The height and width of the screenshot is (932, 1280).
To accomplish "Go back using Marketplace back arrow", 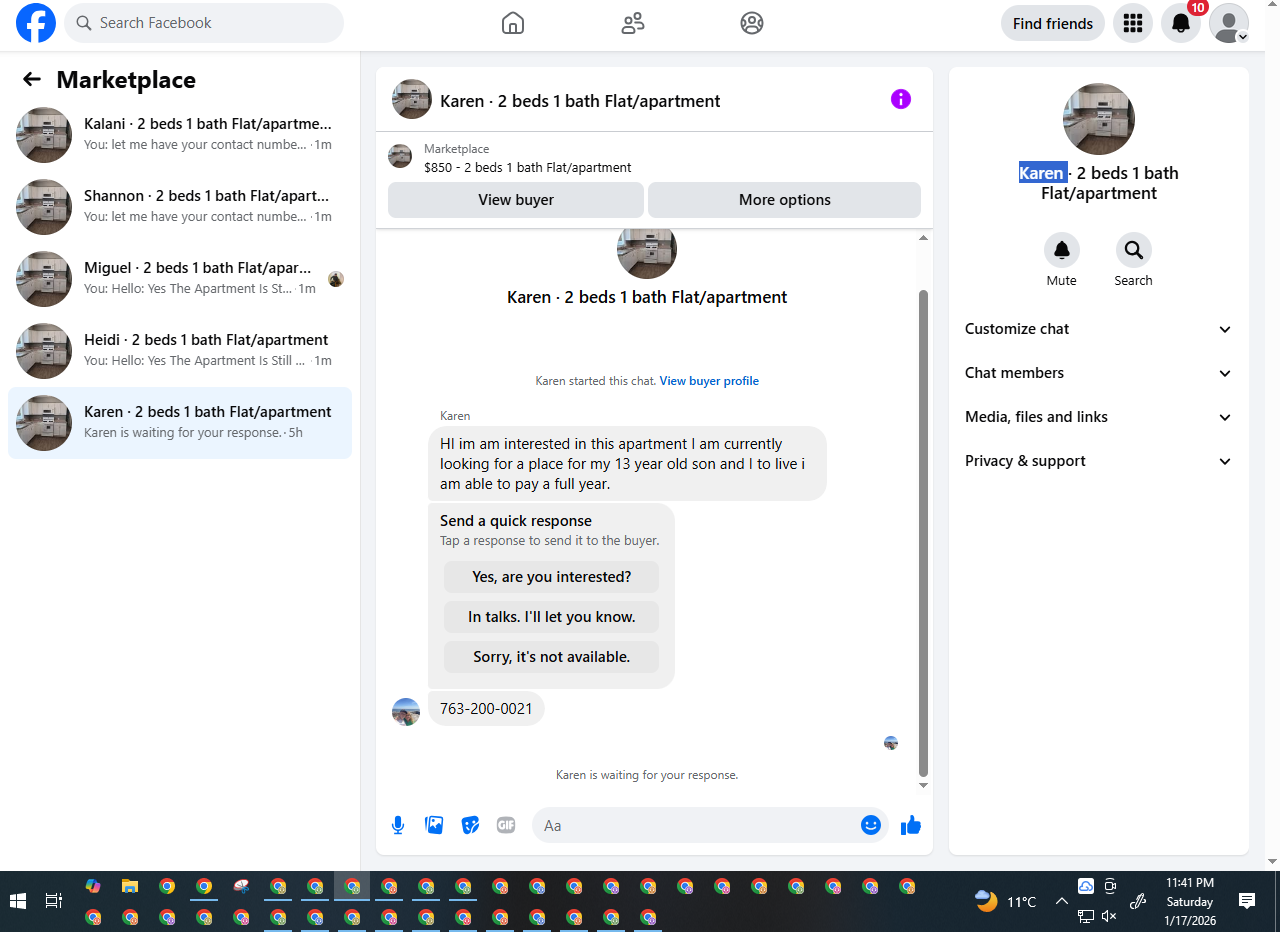I will pos(32,80).
